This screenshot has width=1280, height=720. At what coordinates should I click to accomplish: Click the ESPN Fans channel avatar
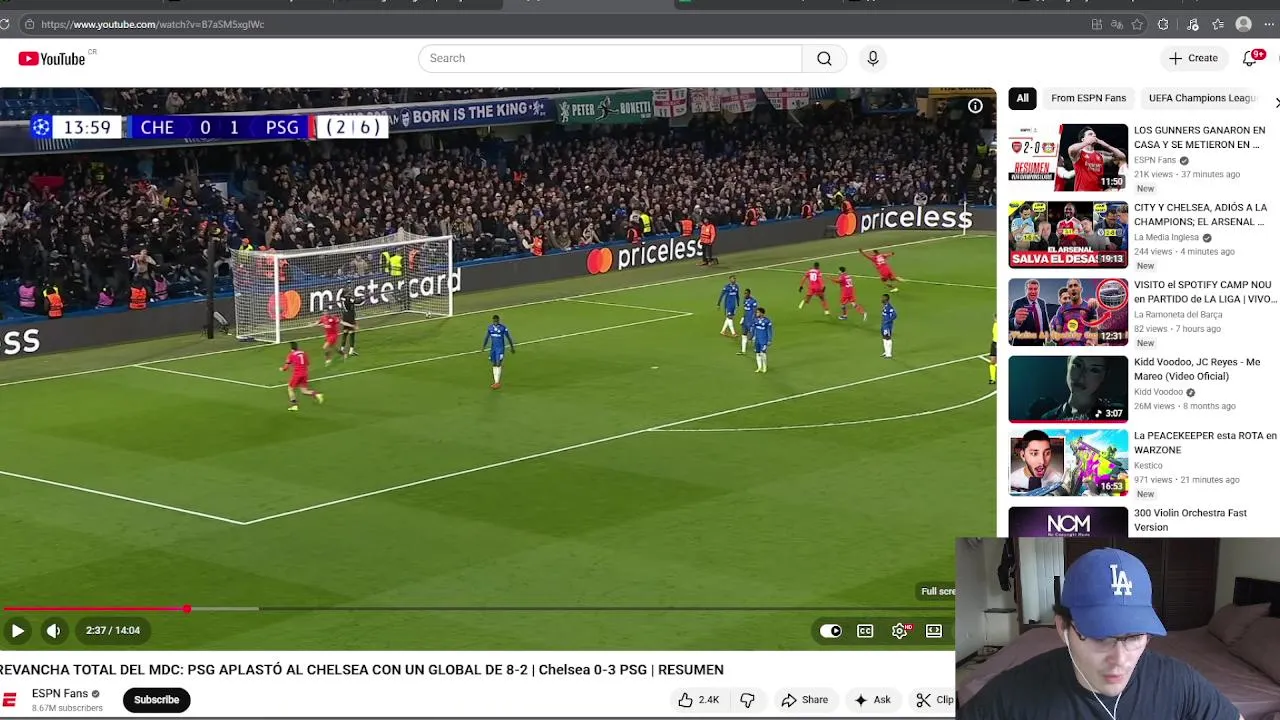[9, 700]
